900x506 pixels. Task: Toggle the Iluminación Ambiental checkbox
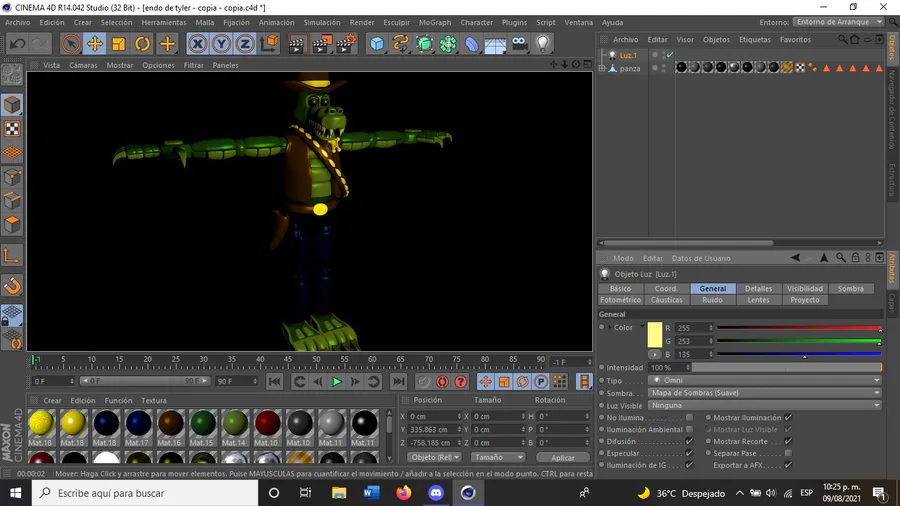click(689, 429)
